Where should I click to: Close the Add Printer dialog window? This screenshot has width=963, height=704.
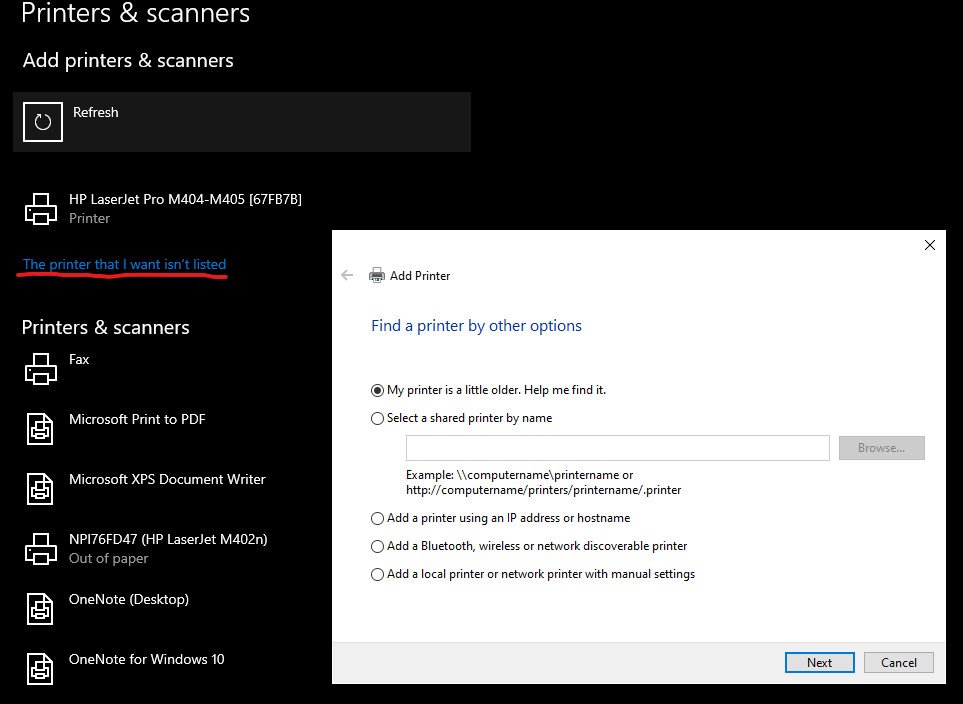pos(929,245)
